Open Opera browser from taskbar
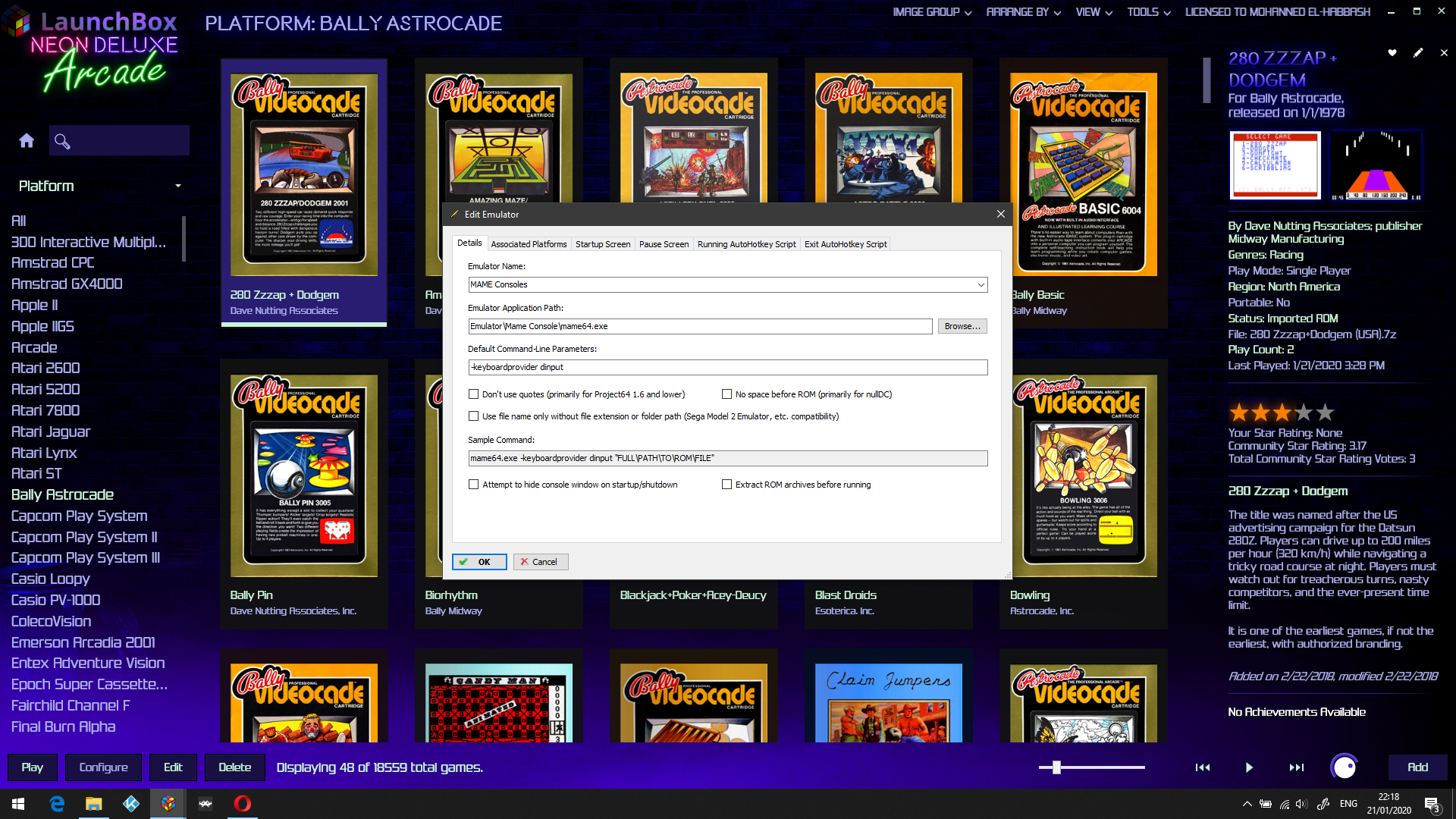 click(243, 804)
